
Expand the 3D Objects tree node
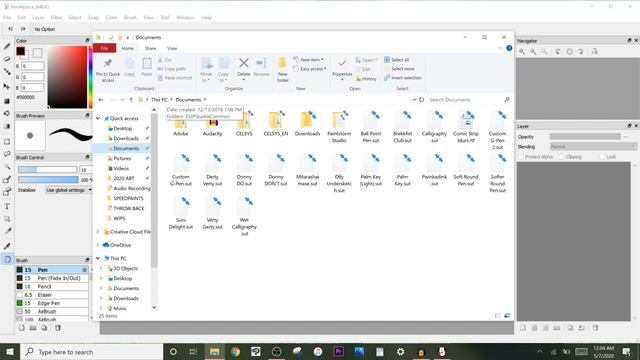(x=101, y=269)
